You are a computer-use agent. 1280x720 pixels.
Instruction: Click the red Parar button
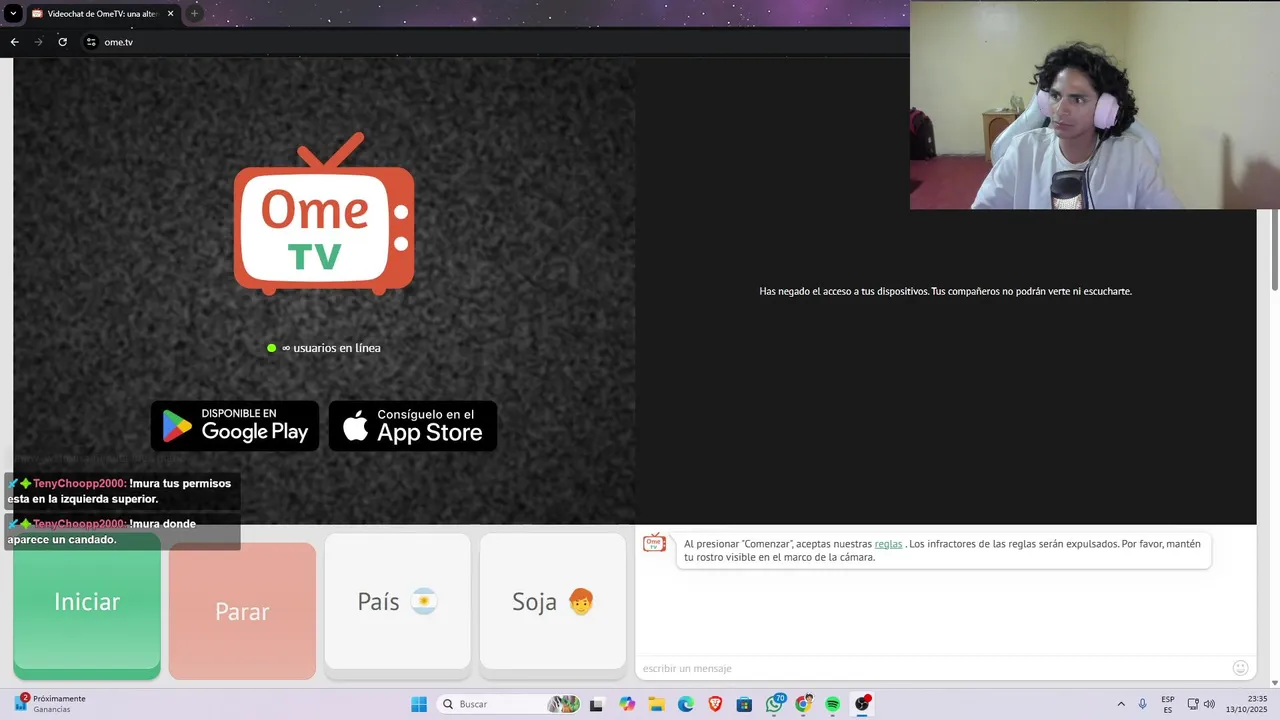click(242, 611)
